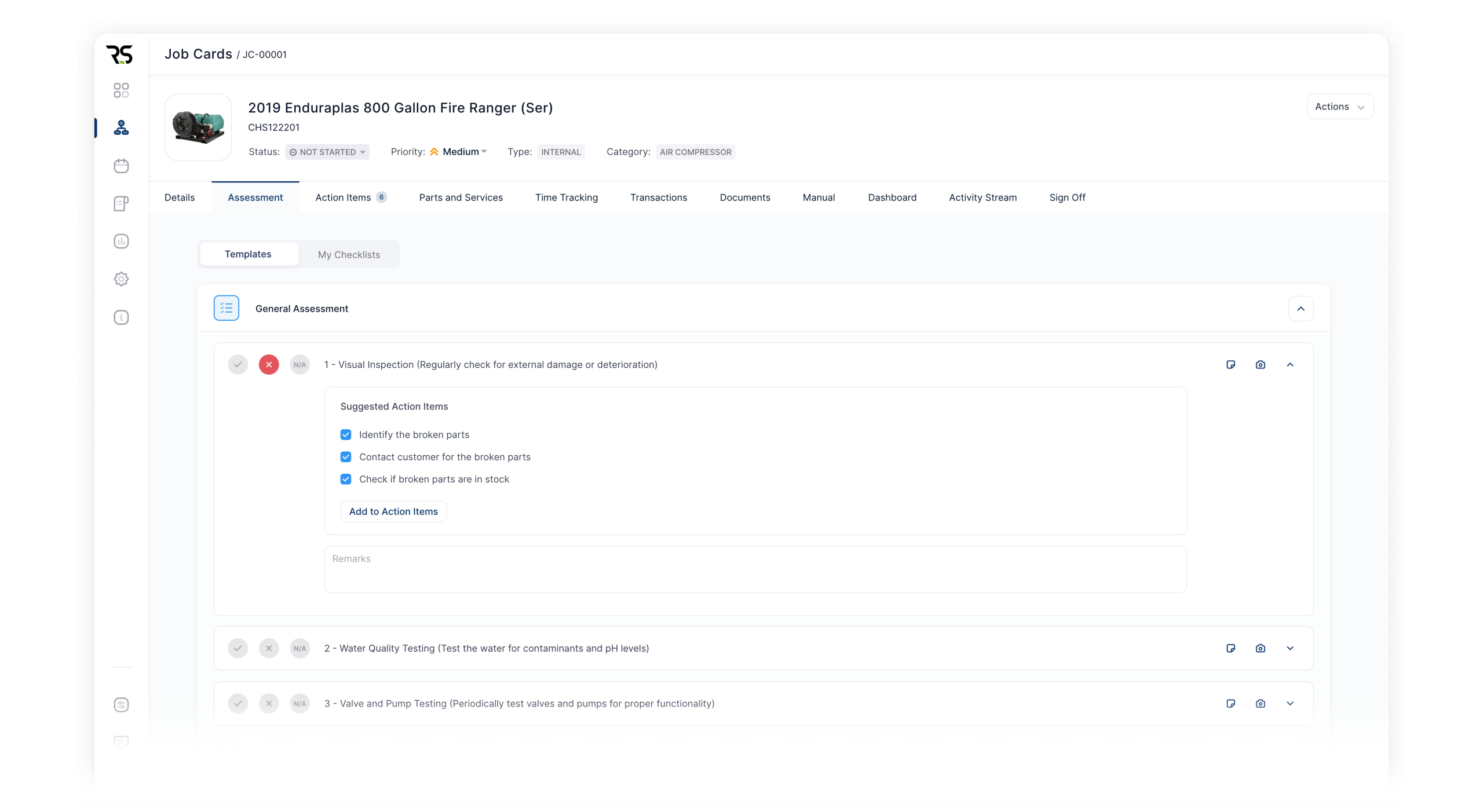The image size is (1483, 812).
Task: Open the job cards person icon in sidebar
Action: pos(121,127)
